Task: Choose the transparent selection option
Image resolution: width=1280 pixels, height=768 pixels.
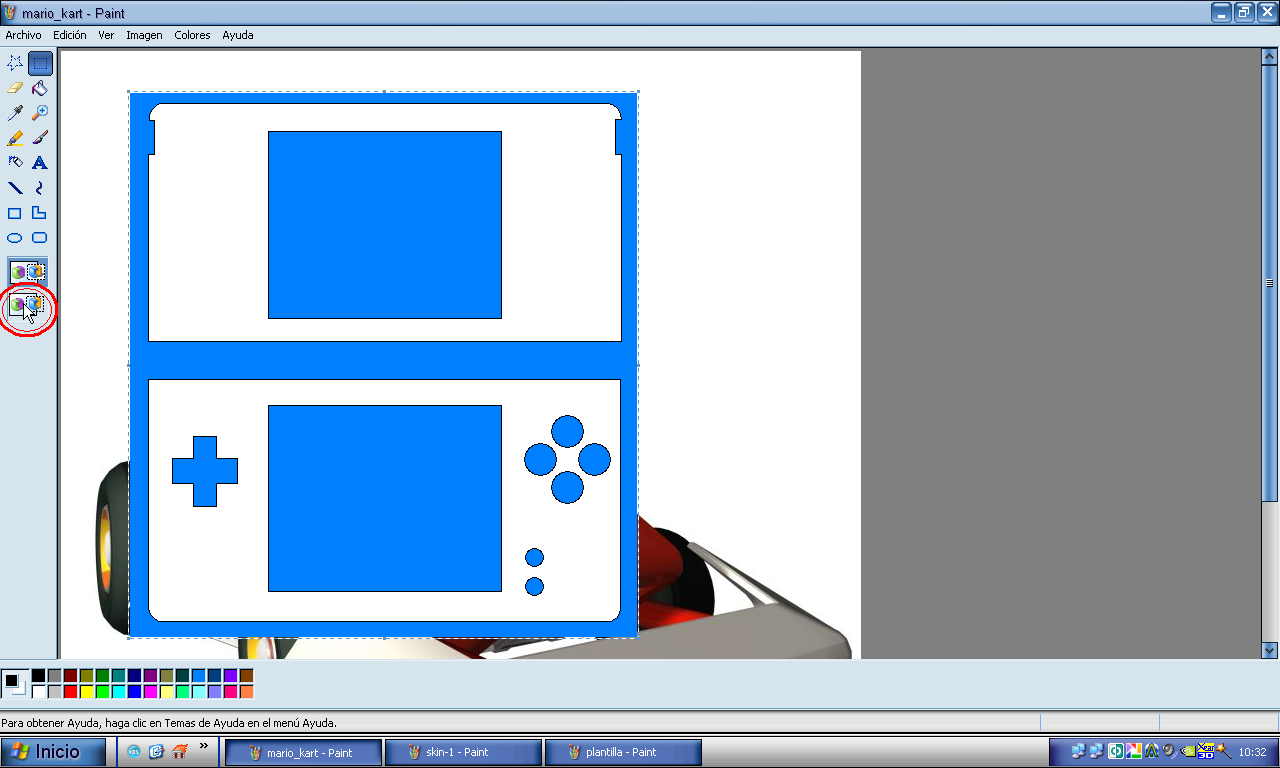Action: point(27,305)
